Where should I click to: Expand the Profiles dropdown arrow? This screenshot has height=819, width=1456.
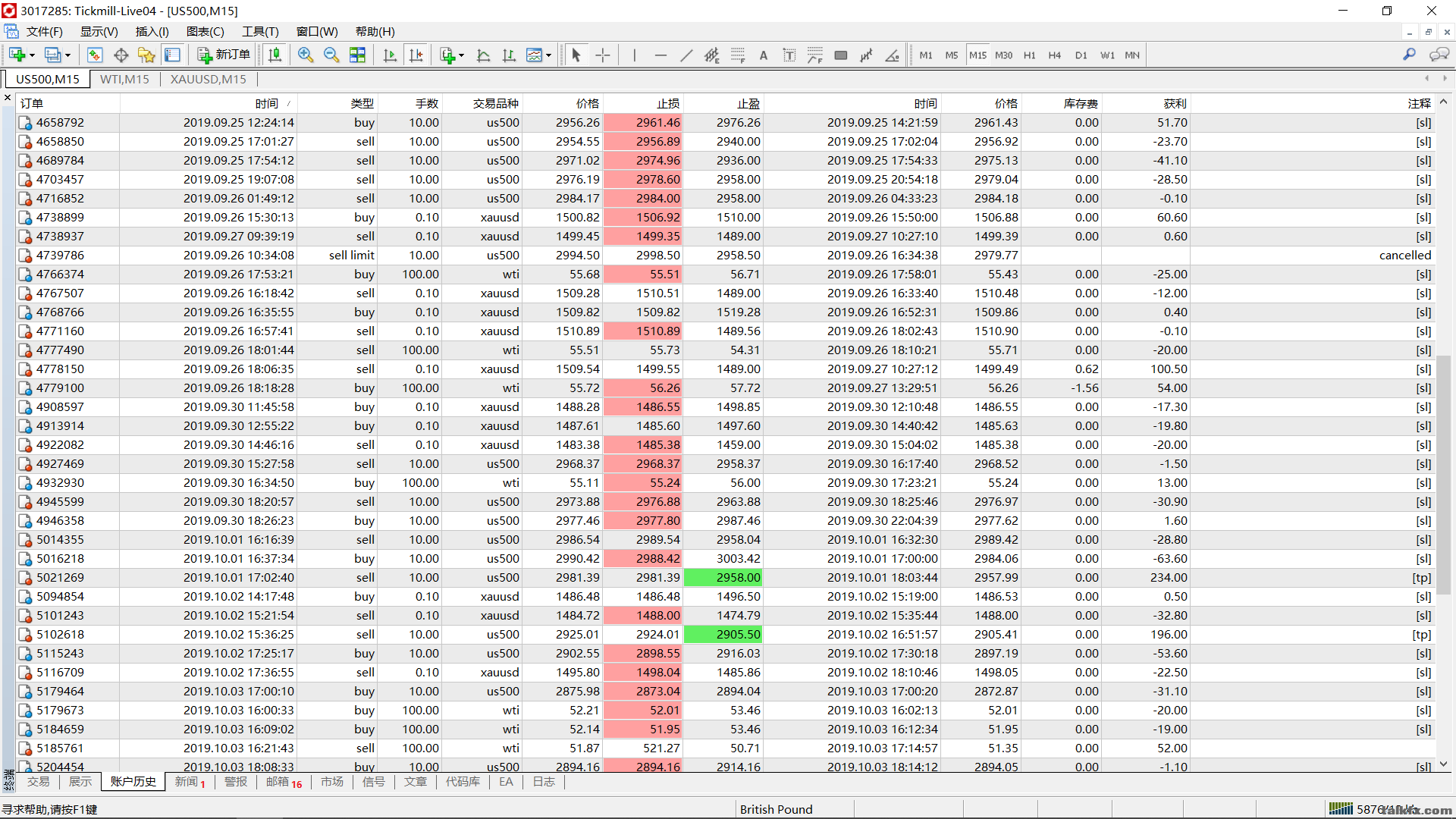click(x=67, y=55)
